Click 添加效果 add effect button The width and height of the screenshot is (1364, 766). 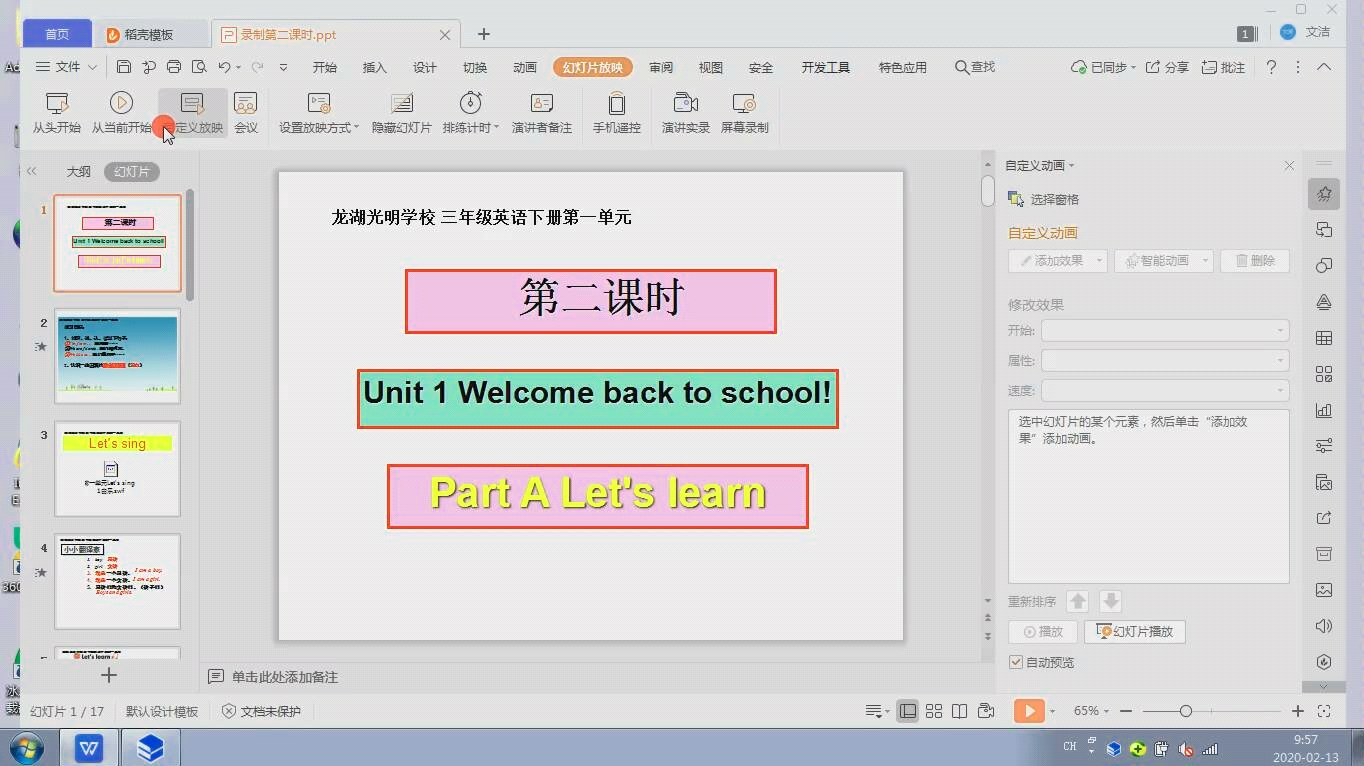point(1057,260)
